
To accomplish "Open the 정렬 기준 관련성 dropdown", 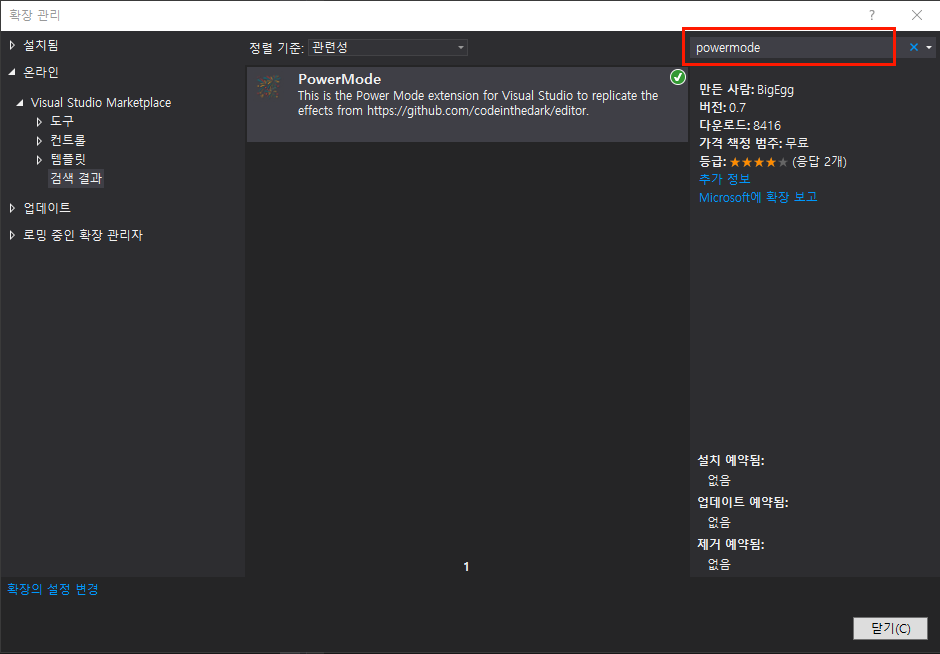I will (388, 47).
